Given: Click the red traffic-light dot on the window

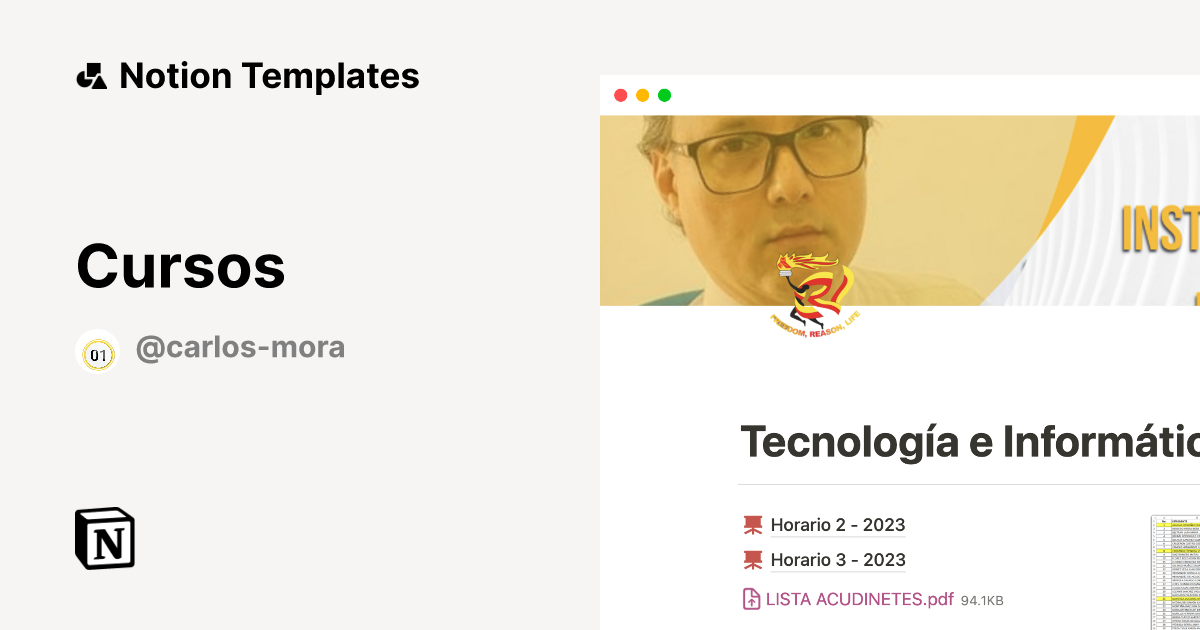Looking at the screenshot, I should [x=621, y=95].
